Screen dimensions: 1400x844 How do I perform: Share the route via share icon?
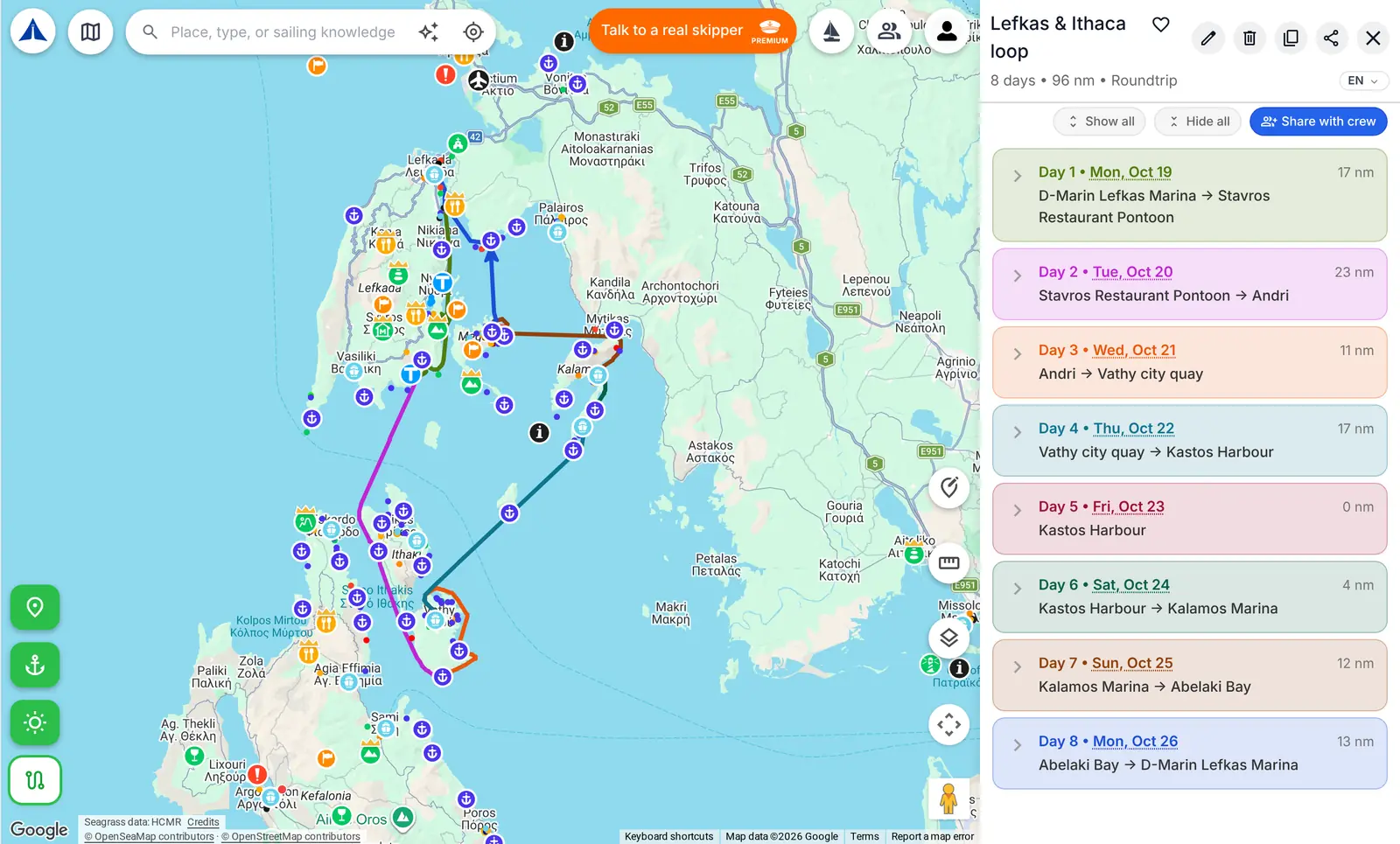pos(1332,38)
